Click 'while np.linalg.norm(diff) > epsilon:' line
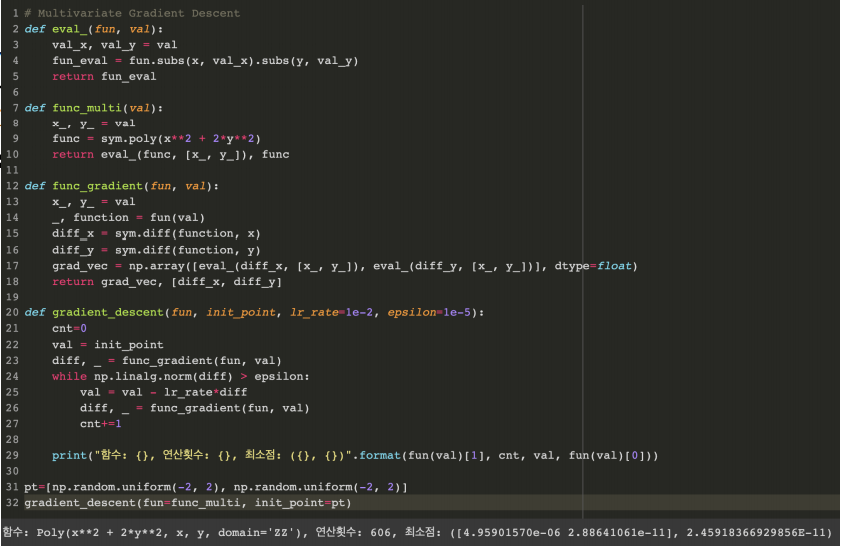Viewport: 841px width, 547px height. pyautogui.click(x=181, y=377)
